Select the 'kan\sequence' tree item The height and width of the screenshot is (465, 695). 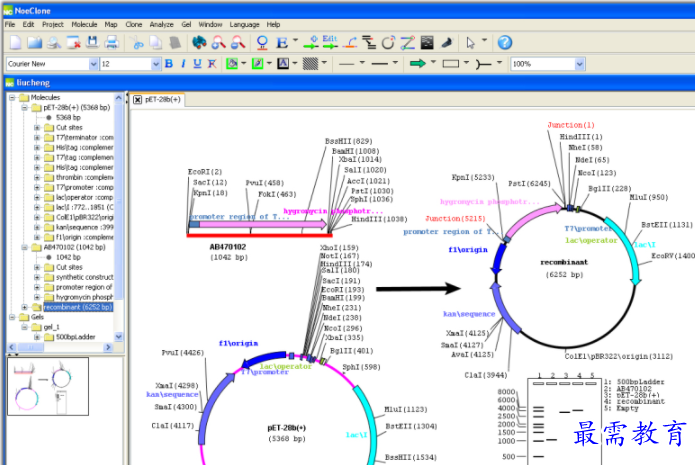coord(84,227)
